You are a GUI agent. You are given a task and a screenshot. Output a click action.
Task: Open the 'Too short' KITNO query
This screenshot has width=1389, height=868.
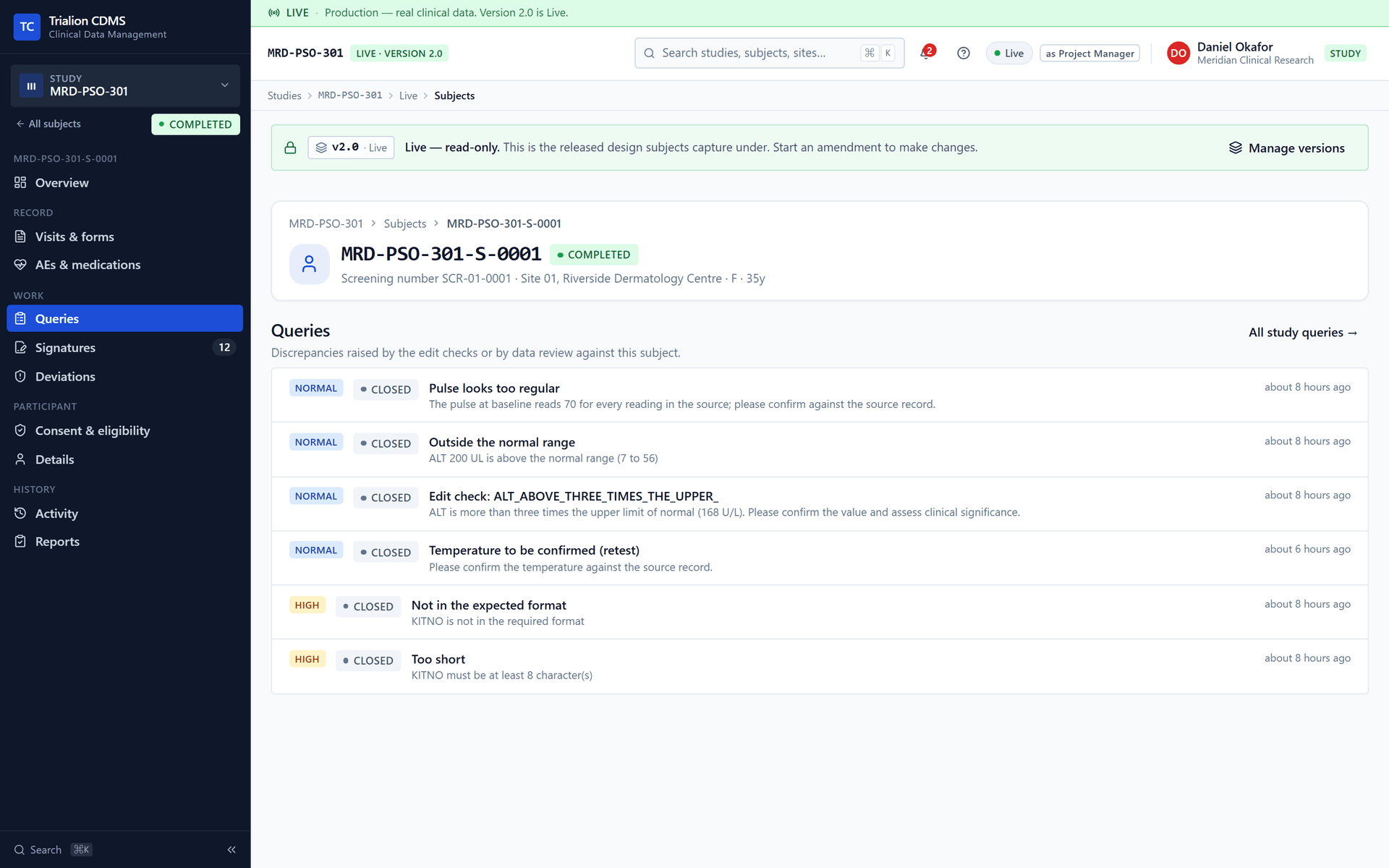point(819,666)
